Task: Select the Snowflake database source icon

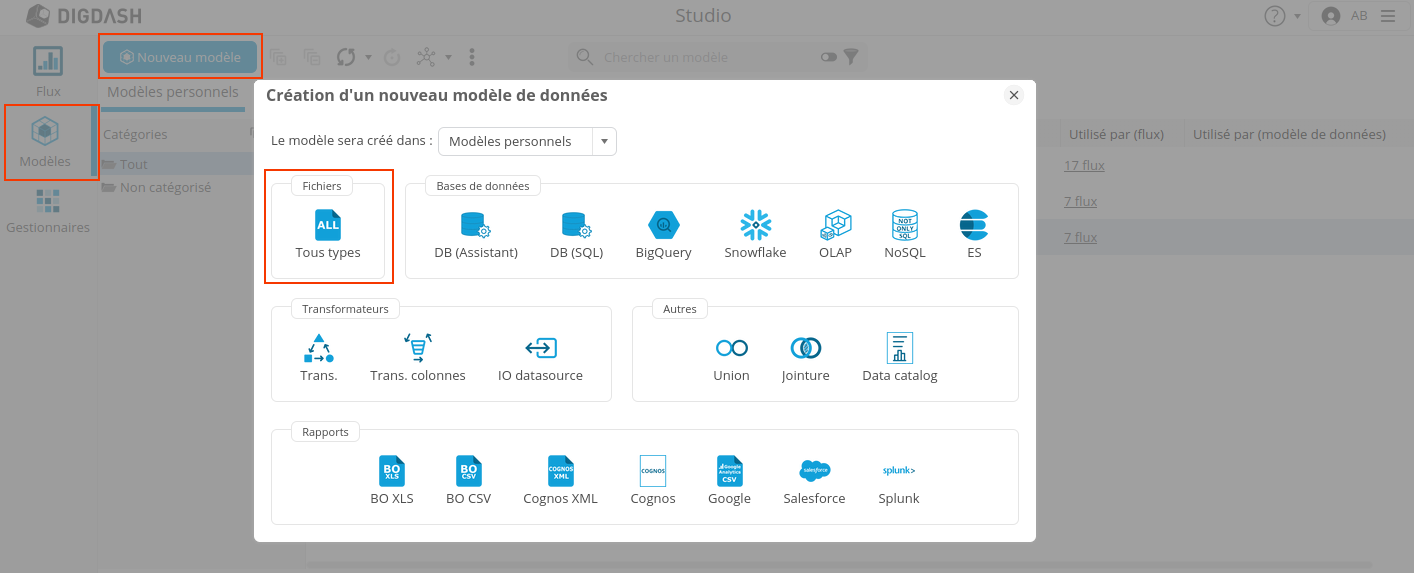Action: [755, 234]
